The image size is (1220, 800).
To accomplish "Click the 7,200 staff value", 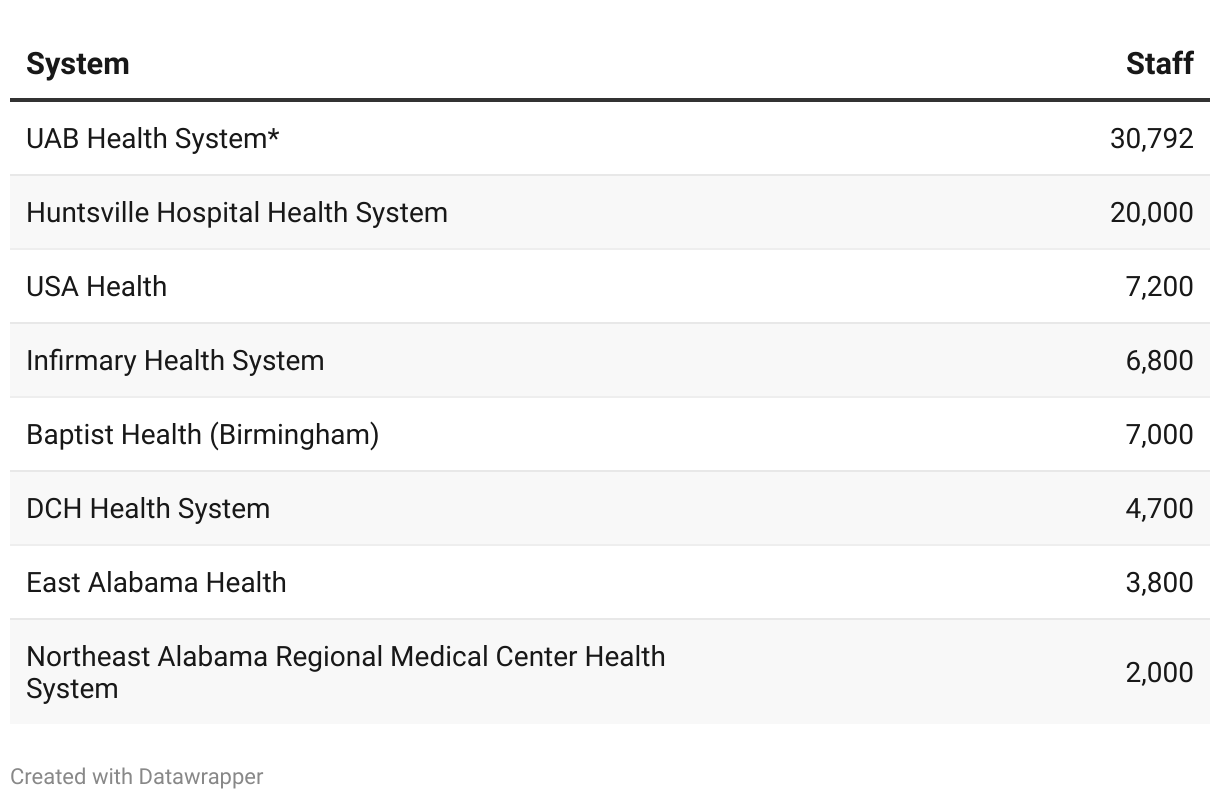I will coord(1159,286).
